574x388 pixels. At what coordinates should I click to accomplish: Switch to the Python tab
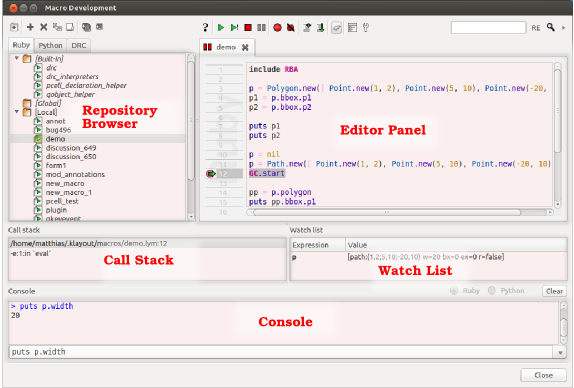coord(51,45)
